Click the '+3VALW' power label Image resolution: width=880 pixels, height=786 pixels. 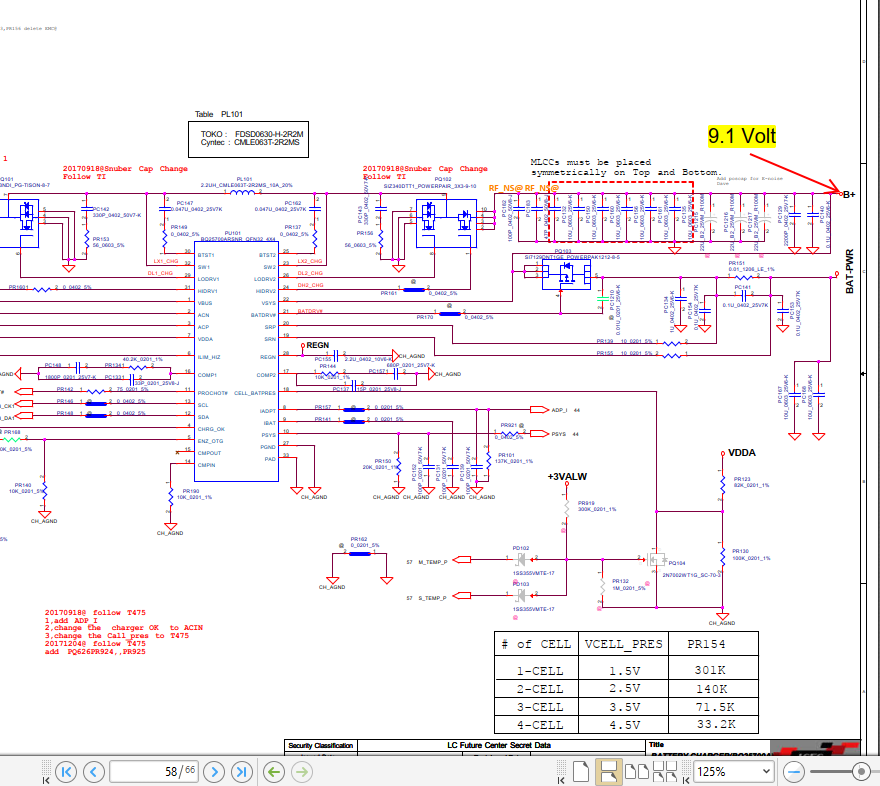567,477
